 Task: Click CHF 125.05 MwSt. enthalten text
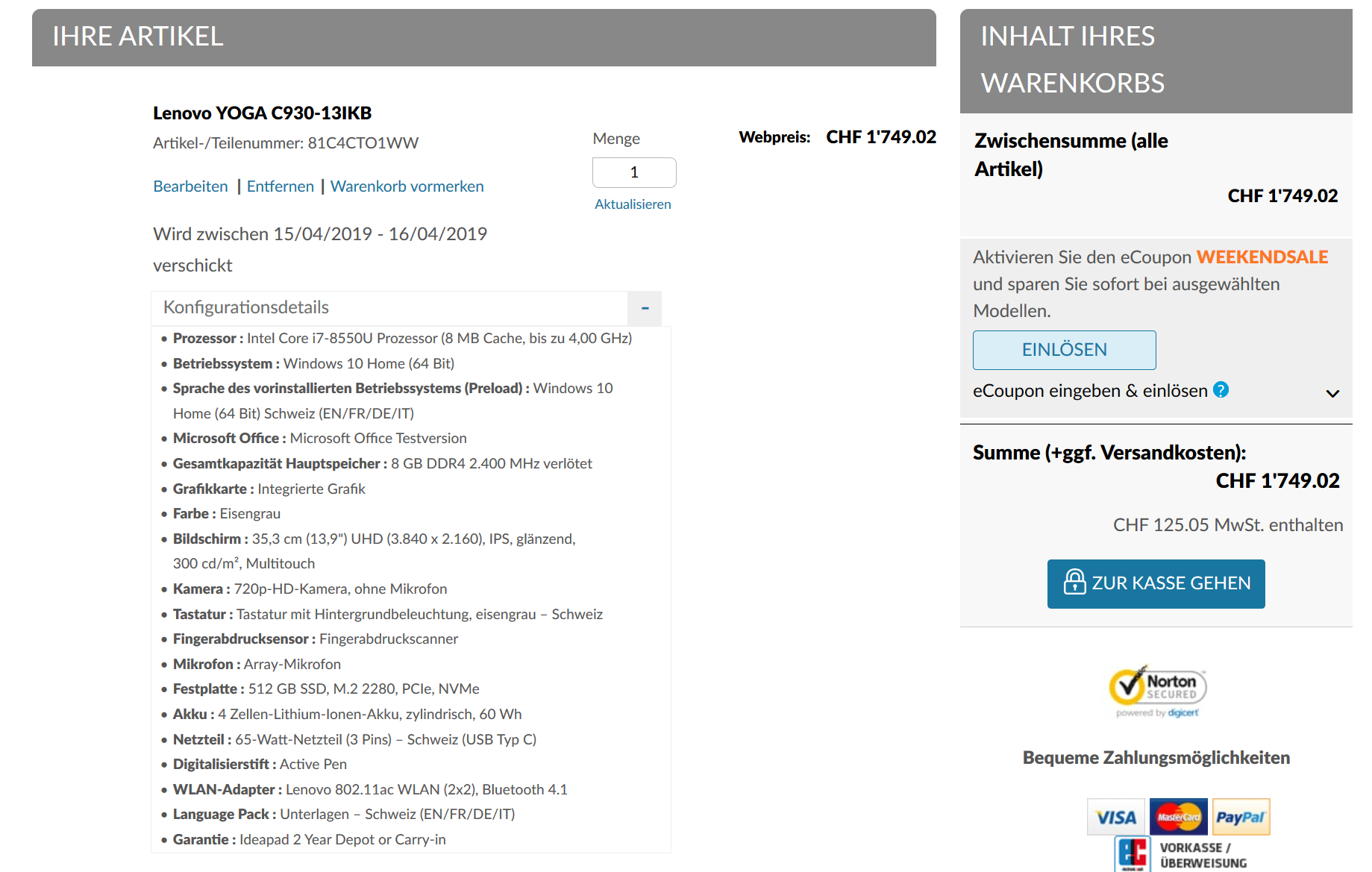(x=1228, y=525)
